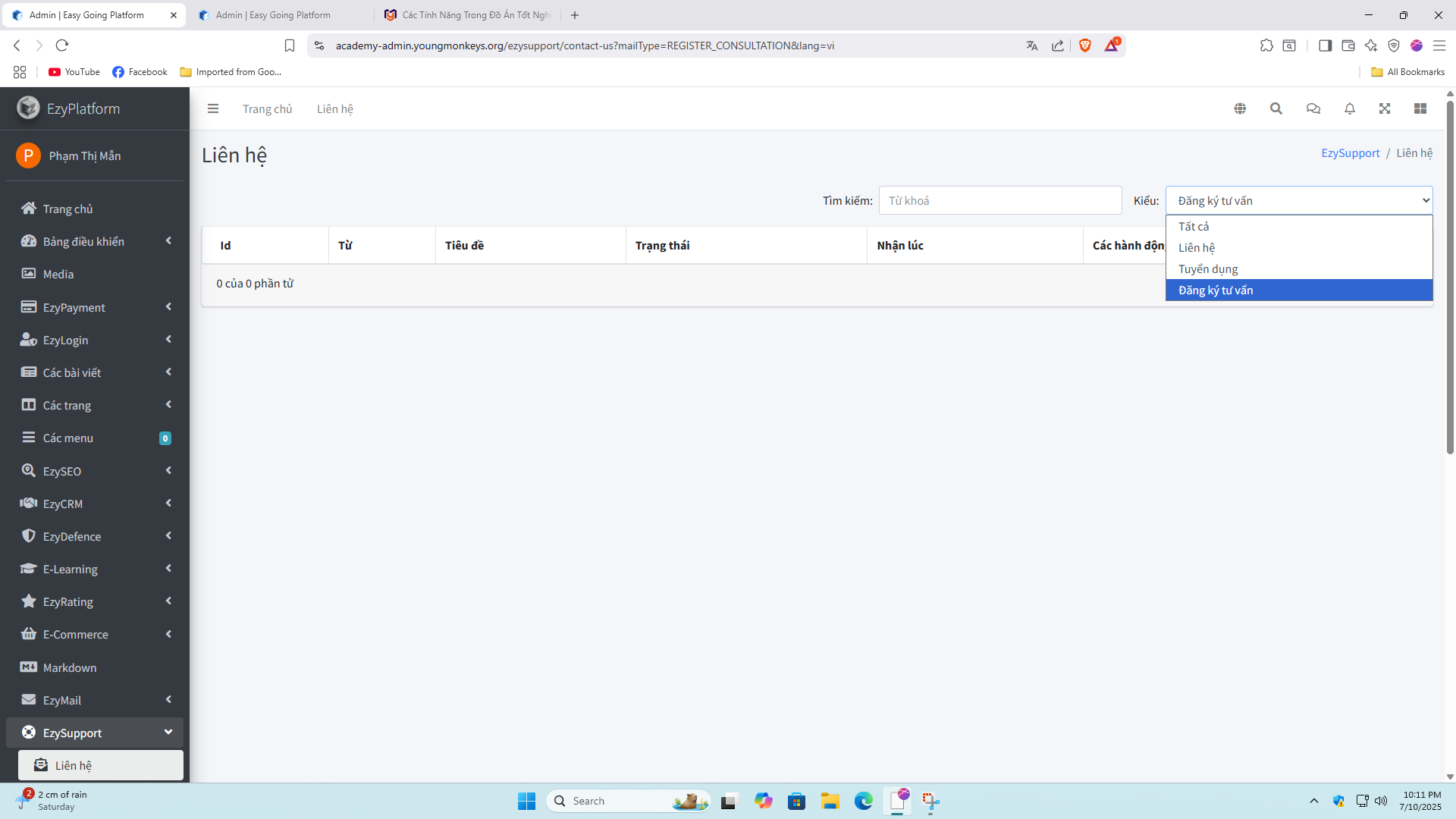Open the chat messages icon
Screen dimensions: 1456x819
click(x=1313, y=108)
